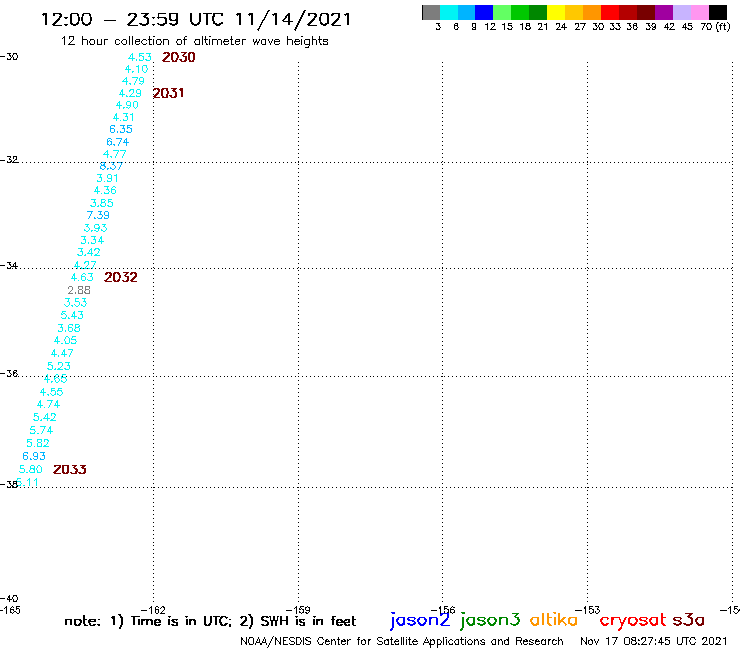Click the '12 hour collection' subtitle
Screen dimensions: 740x650
pyautogui.click(x=194, y=41)
